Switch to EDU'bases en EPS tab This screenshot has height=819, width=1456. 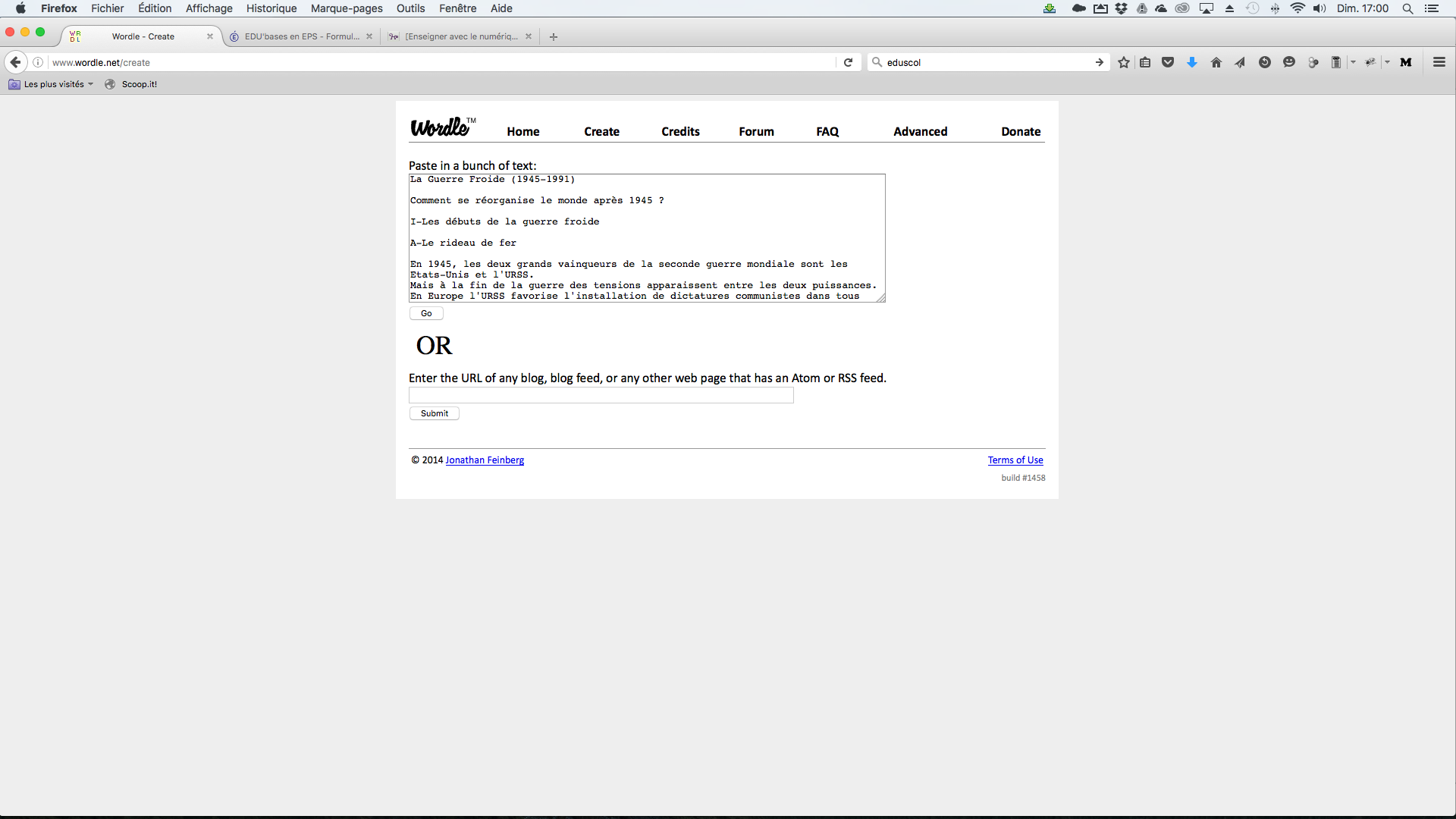[296, 36]
